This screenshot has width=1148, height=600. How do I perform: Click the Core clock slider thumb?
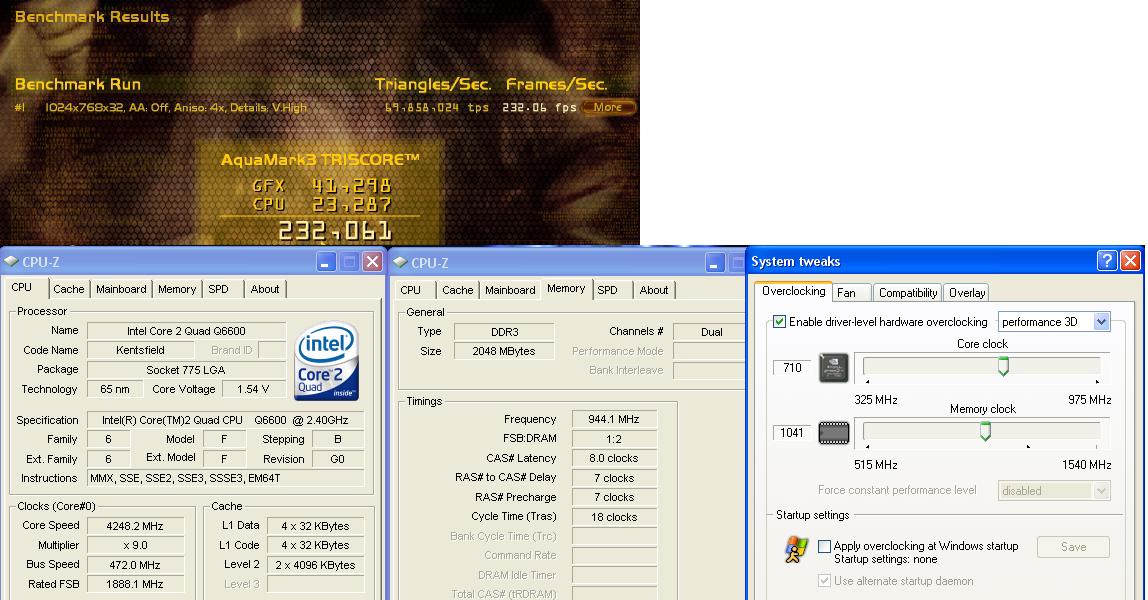coord(1003,366)
